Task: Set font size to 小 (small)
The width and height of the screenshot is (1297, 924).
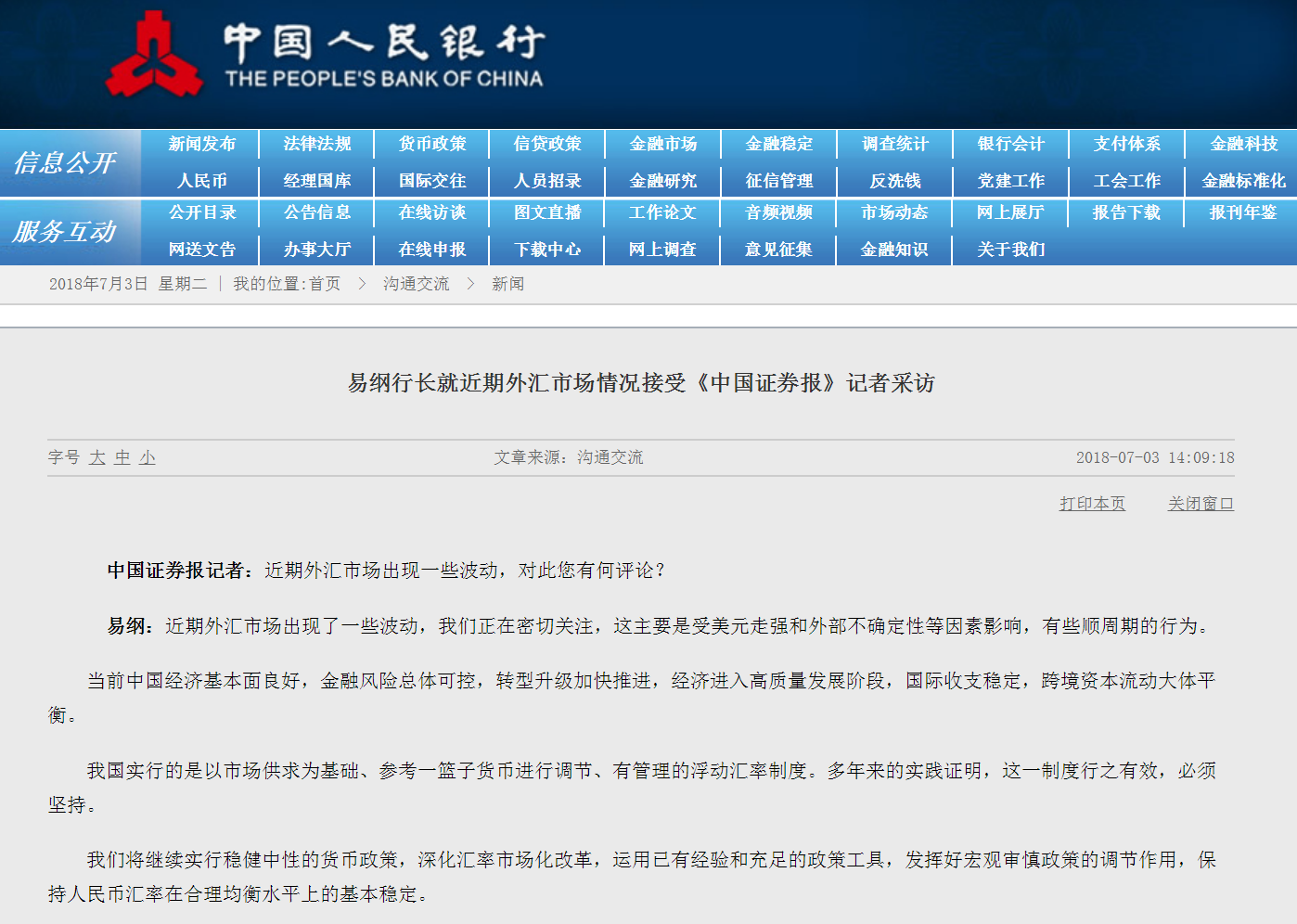Action: (x=148, y=457)
